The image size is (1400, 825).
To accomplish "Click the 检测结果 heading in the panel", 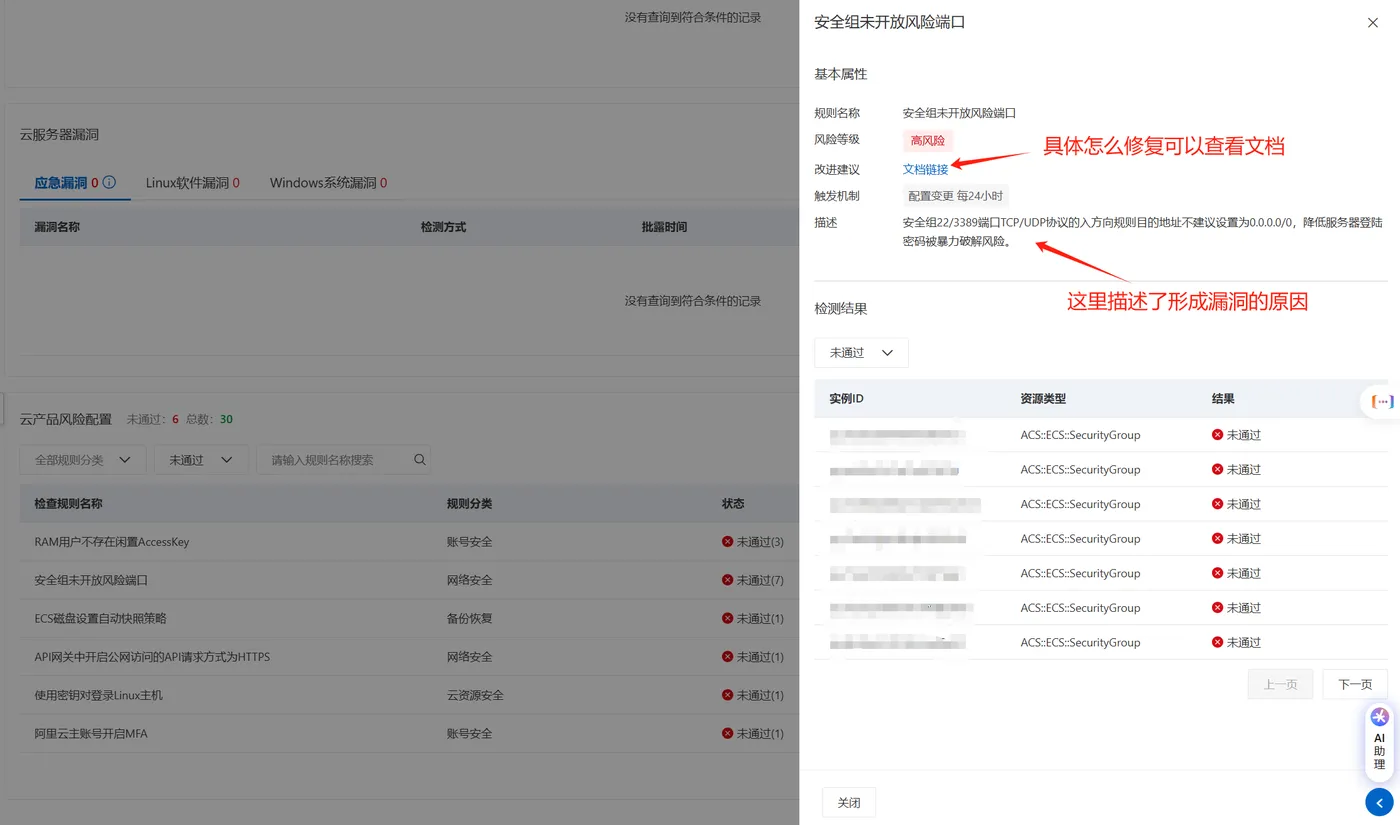I will click(841, 309).
